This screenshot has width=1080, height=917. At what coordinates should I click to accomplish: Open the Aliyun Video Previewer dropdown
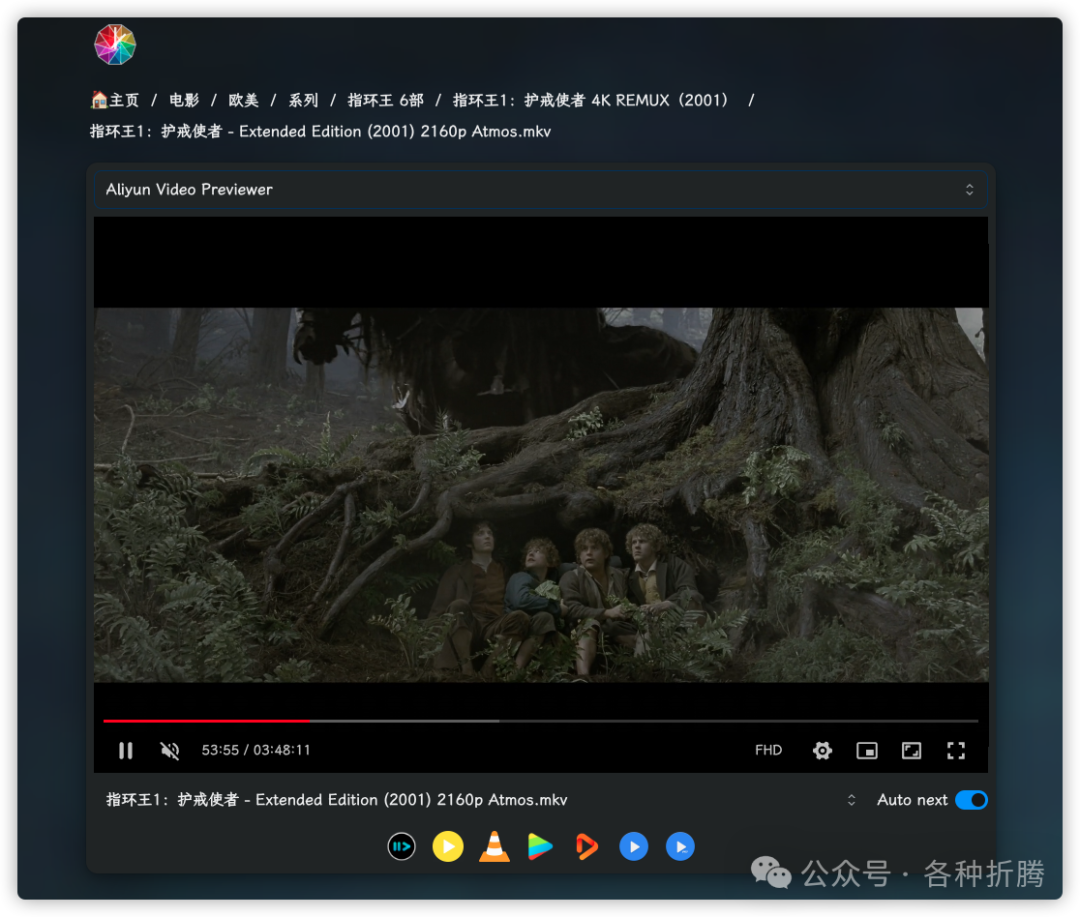point(541,189)
